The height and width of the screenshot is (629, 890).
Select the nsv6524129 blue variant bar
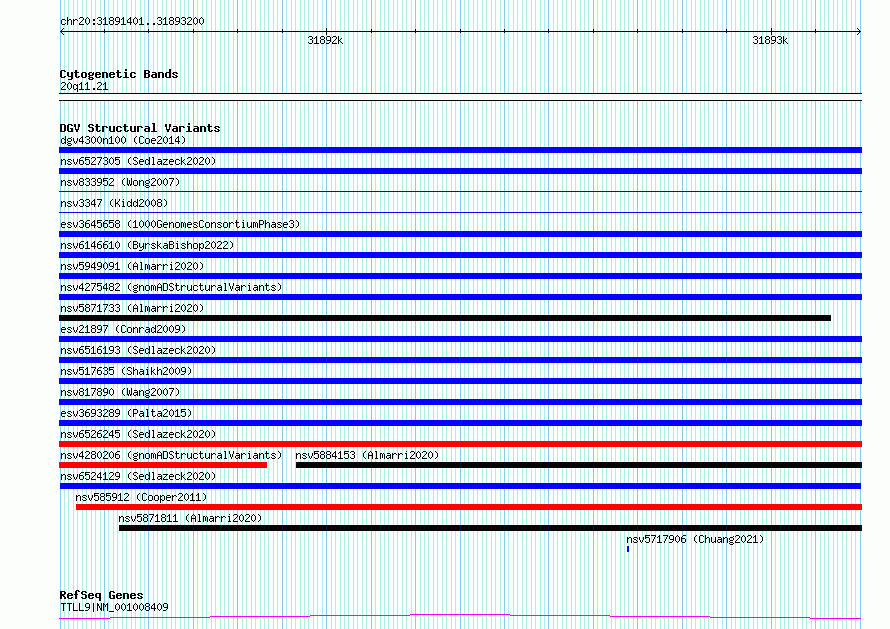click(x=460, y=486)
